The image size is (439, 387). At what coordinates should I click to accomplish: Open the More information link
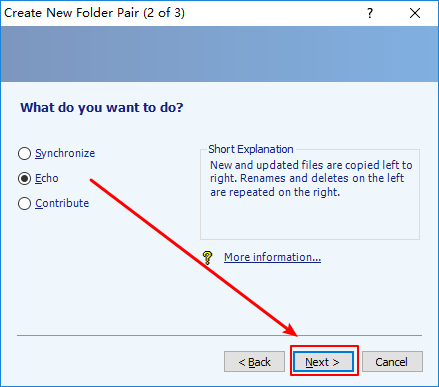click(272, 257)
